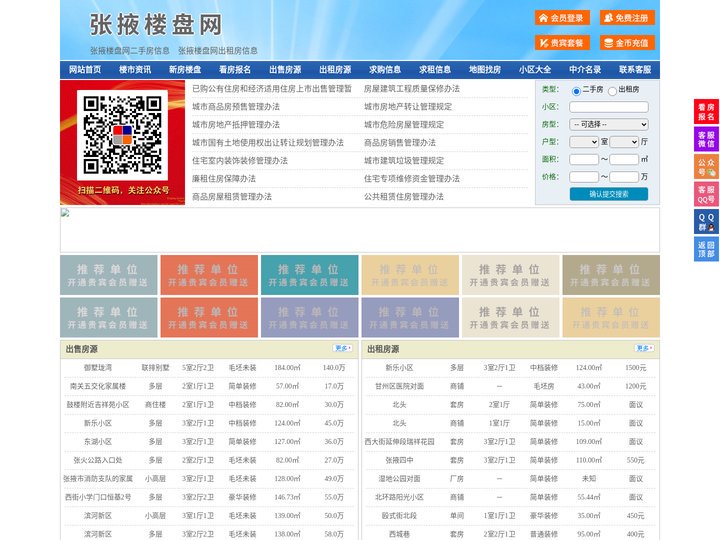This screenshot has width=720, height=540.
Task: Open 新房楼盘 menu item
Action: pos(185,70)
